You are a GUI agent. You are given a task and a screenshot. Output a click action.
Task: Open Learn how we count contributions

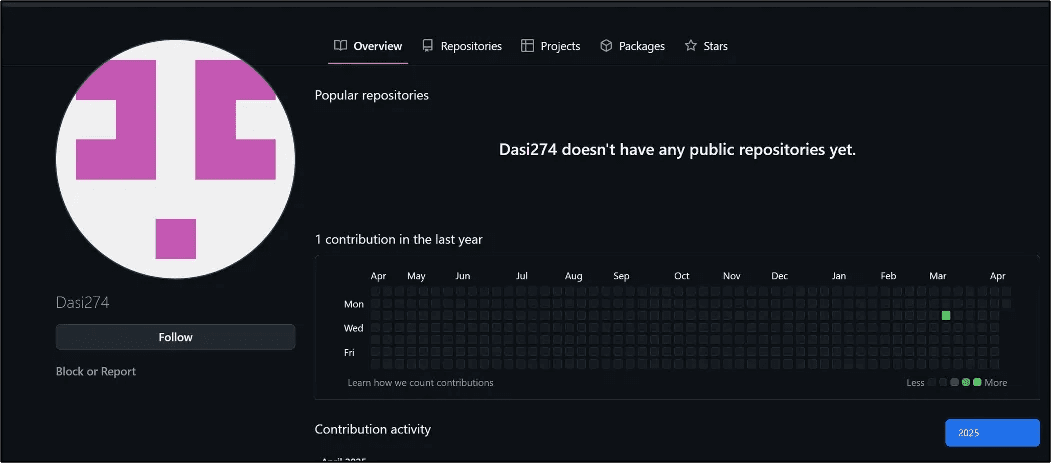(421, 383)
